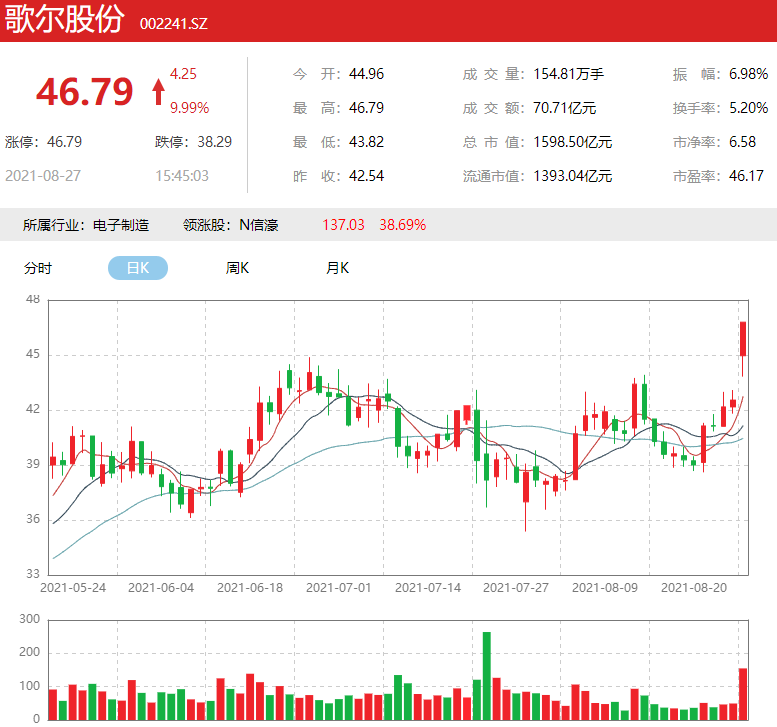Click the 昨收 value 42.54
This screenshot has width=777, height=727.
pyautogui.click(x=366, y=176)
